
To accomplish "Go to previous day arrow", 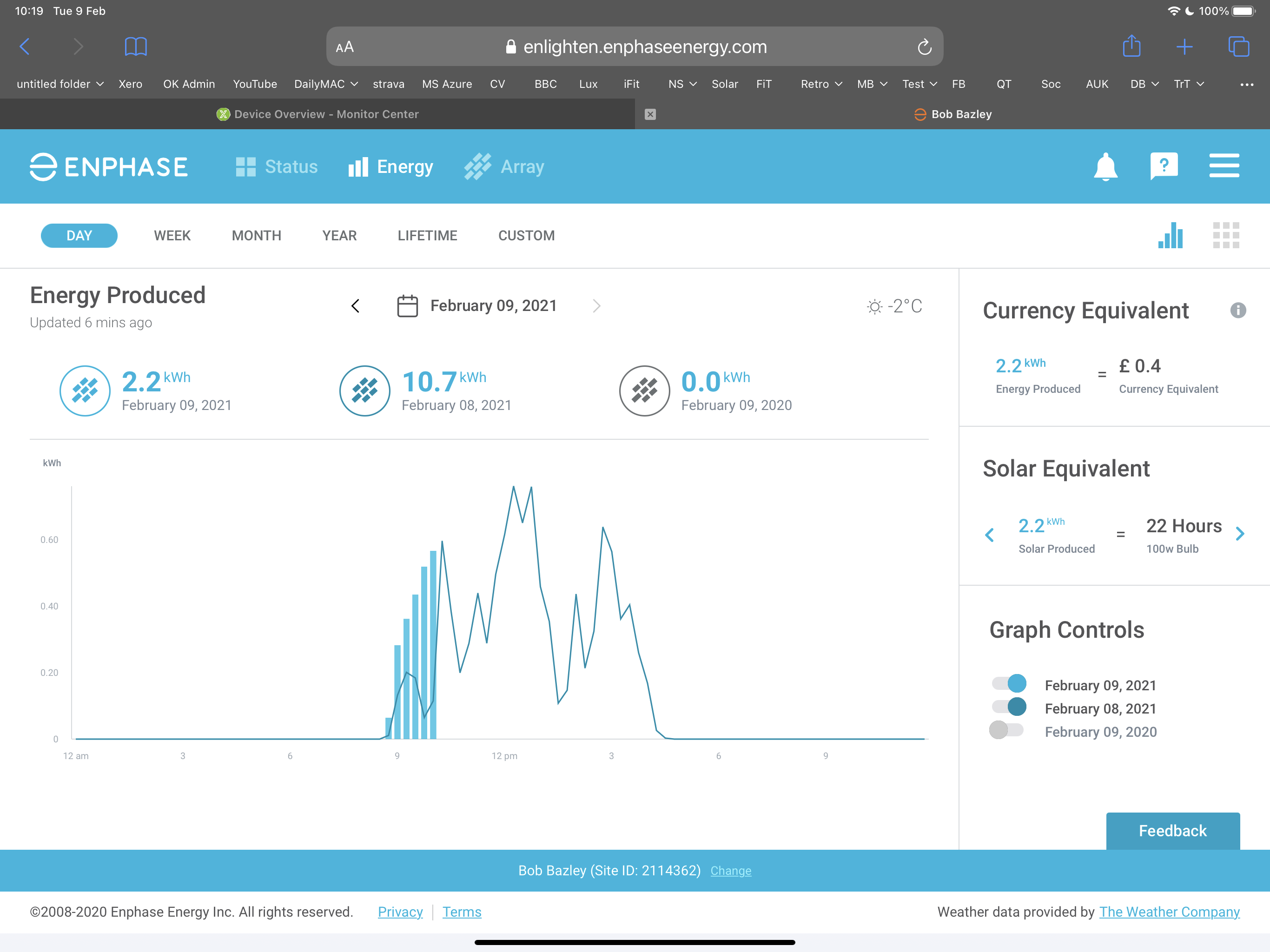I will click(356, 306).
